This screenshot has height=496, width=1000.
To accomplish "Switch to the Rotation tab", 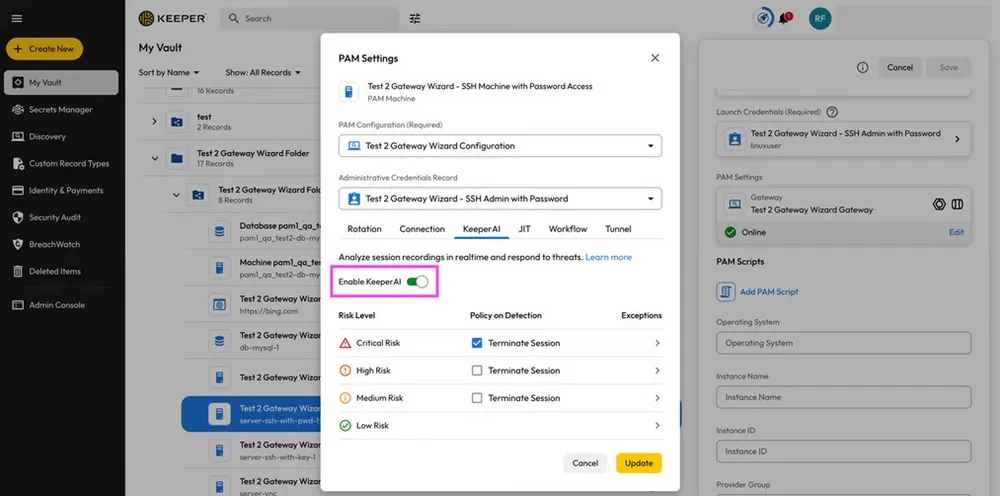I will [364, 229].
